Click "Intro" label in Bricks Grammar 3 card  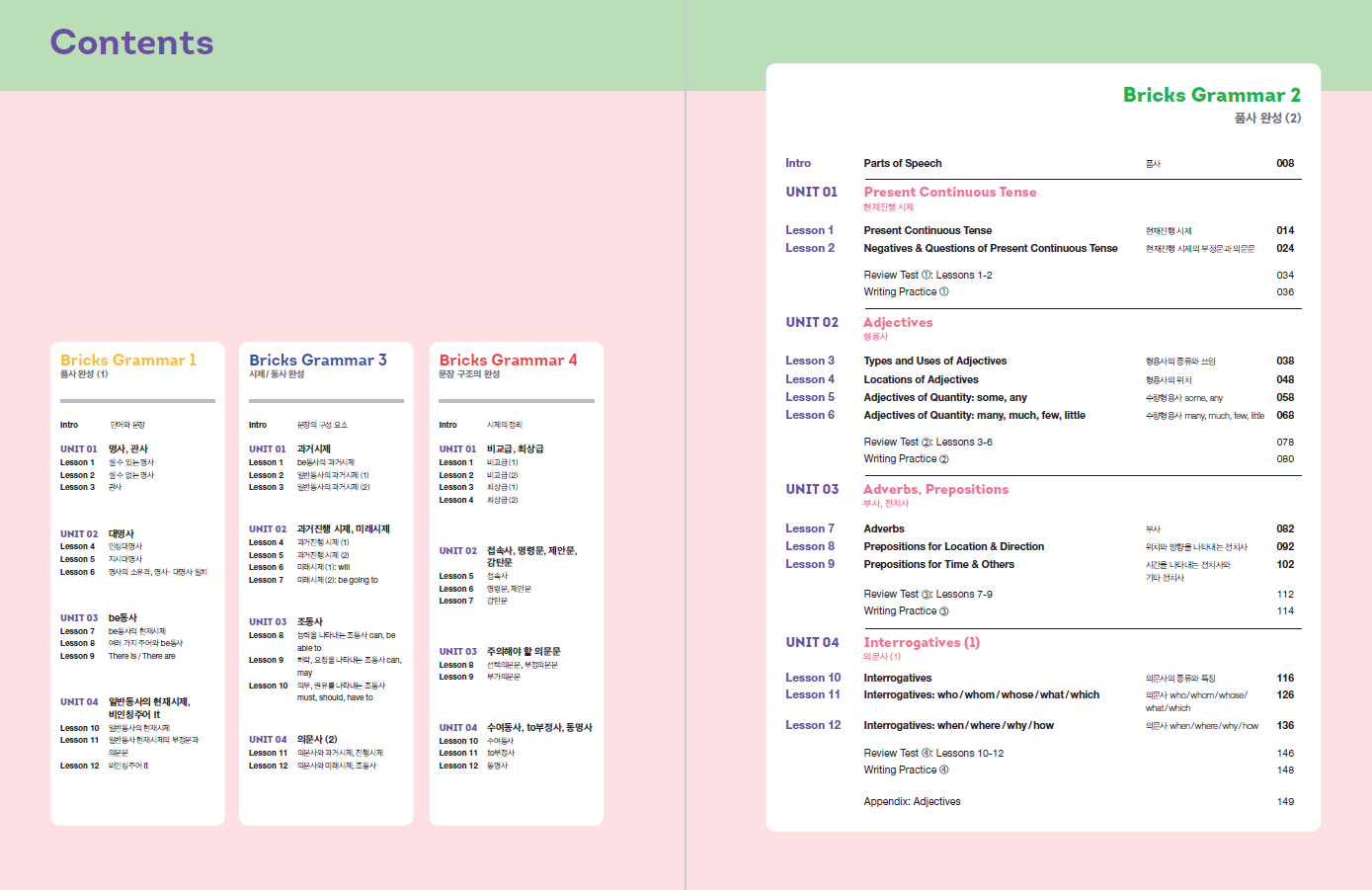(258, 425)
